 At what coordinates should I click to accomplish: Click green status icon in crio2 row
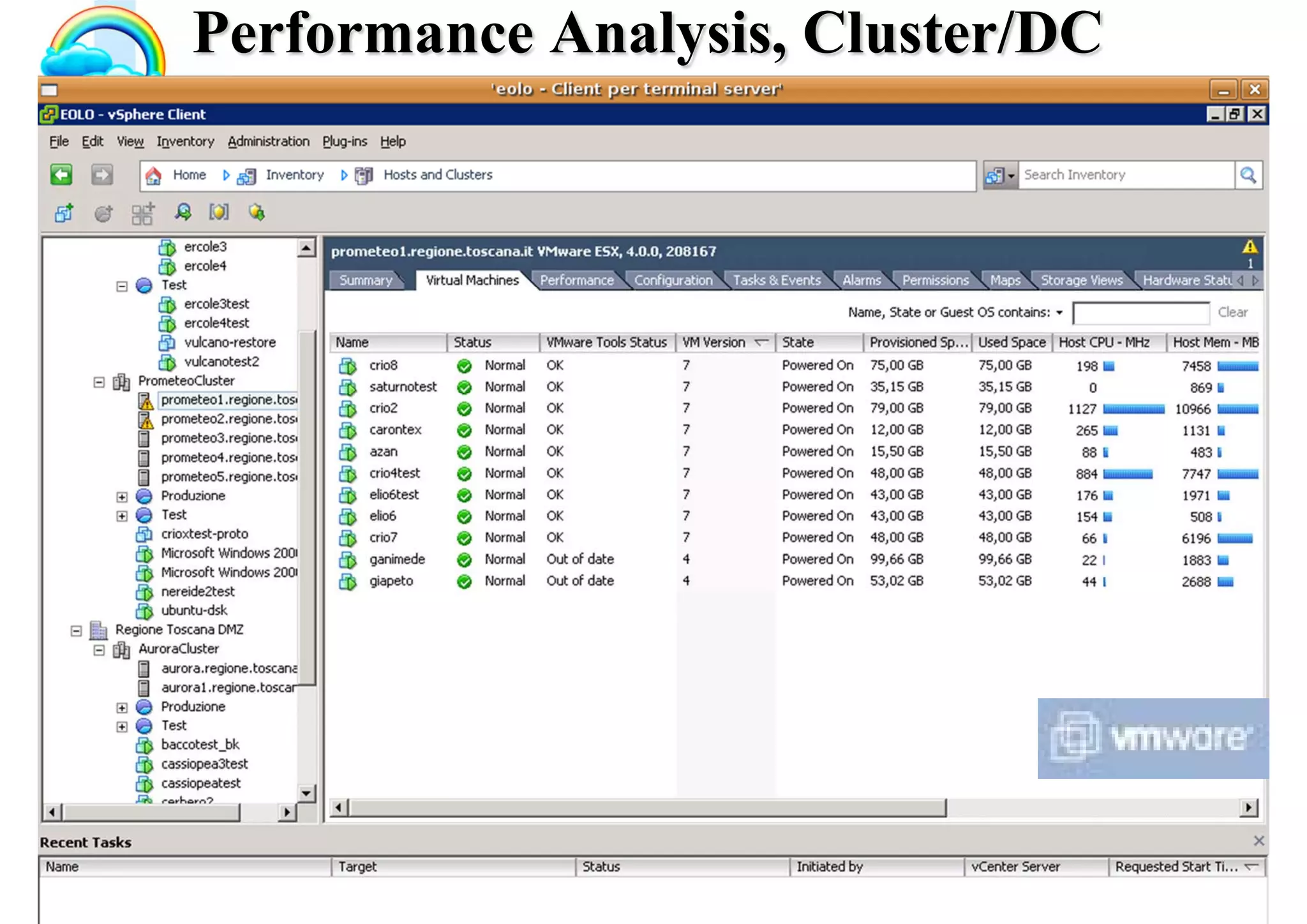tap(465, 408)
